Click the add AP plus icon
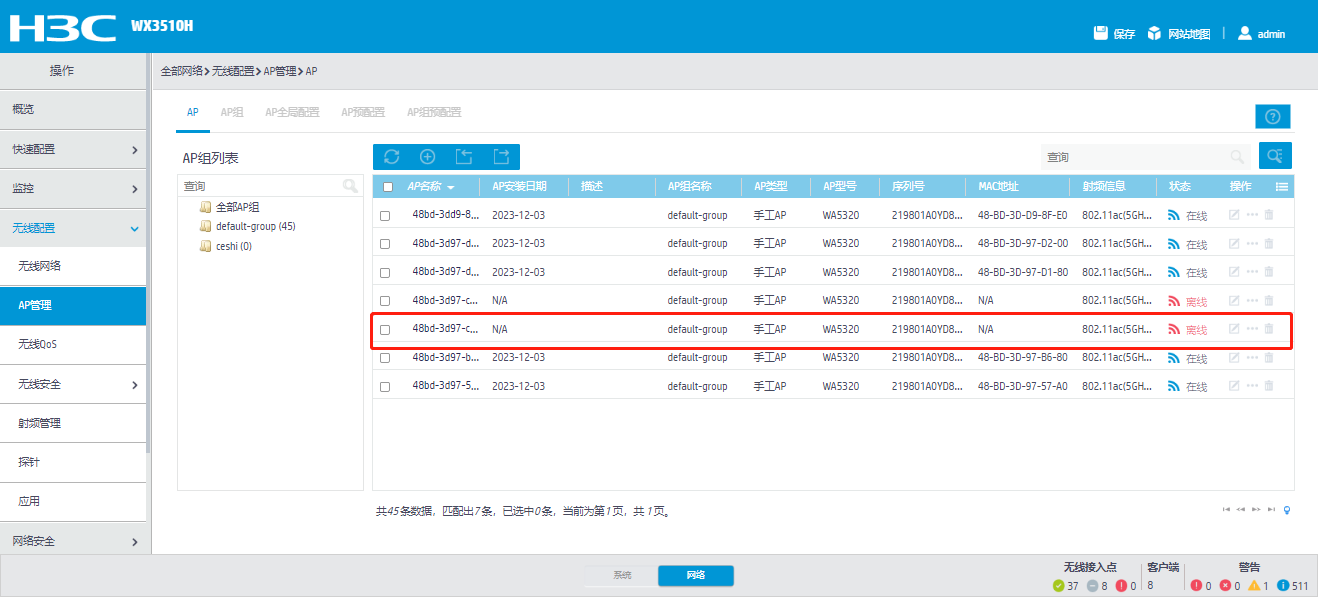1318x597 pixels. pos(428,157)
